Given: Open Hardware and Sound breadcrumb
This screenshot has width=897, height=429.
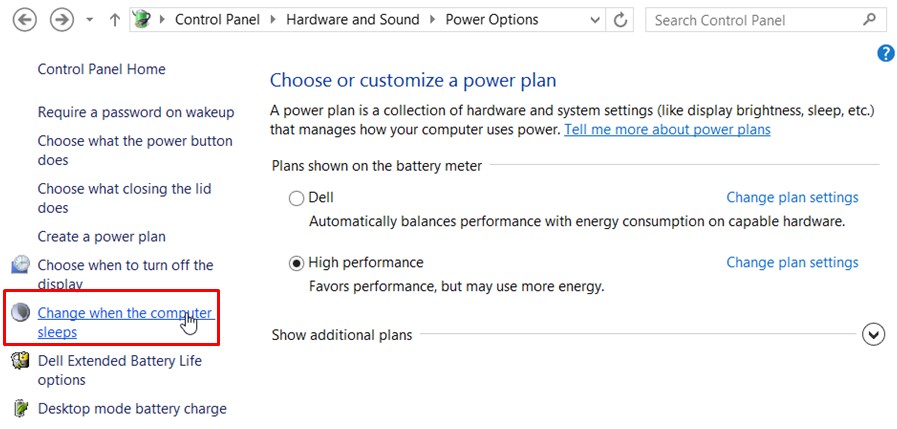Looking at the screenshot, I should (x=354, y=20).
